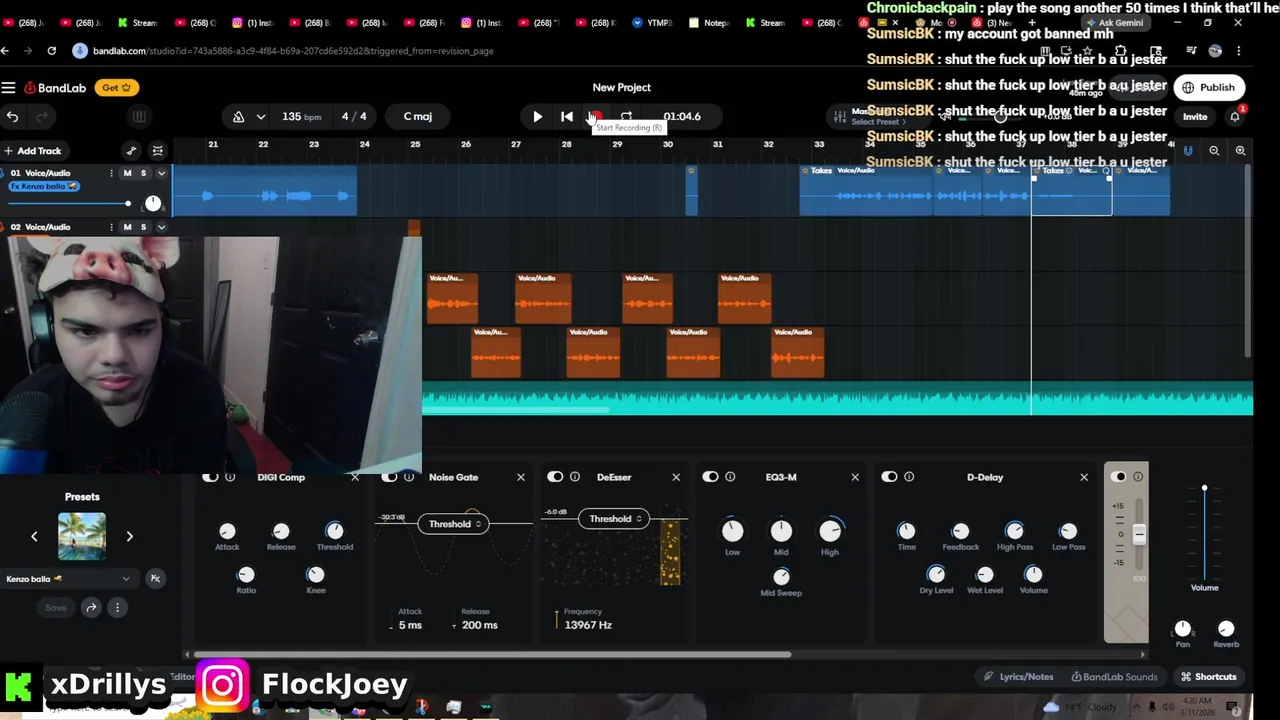Image resolution: width=1280 pixels, height=720 pixels.
Task: Expand track 02 options chevron
Action: click(x=160, y=228)
